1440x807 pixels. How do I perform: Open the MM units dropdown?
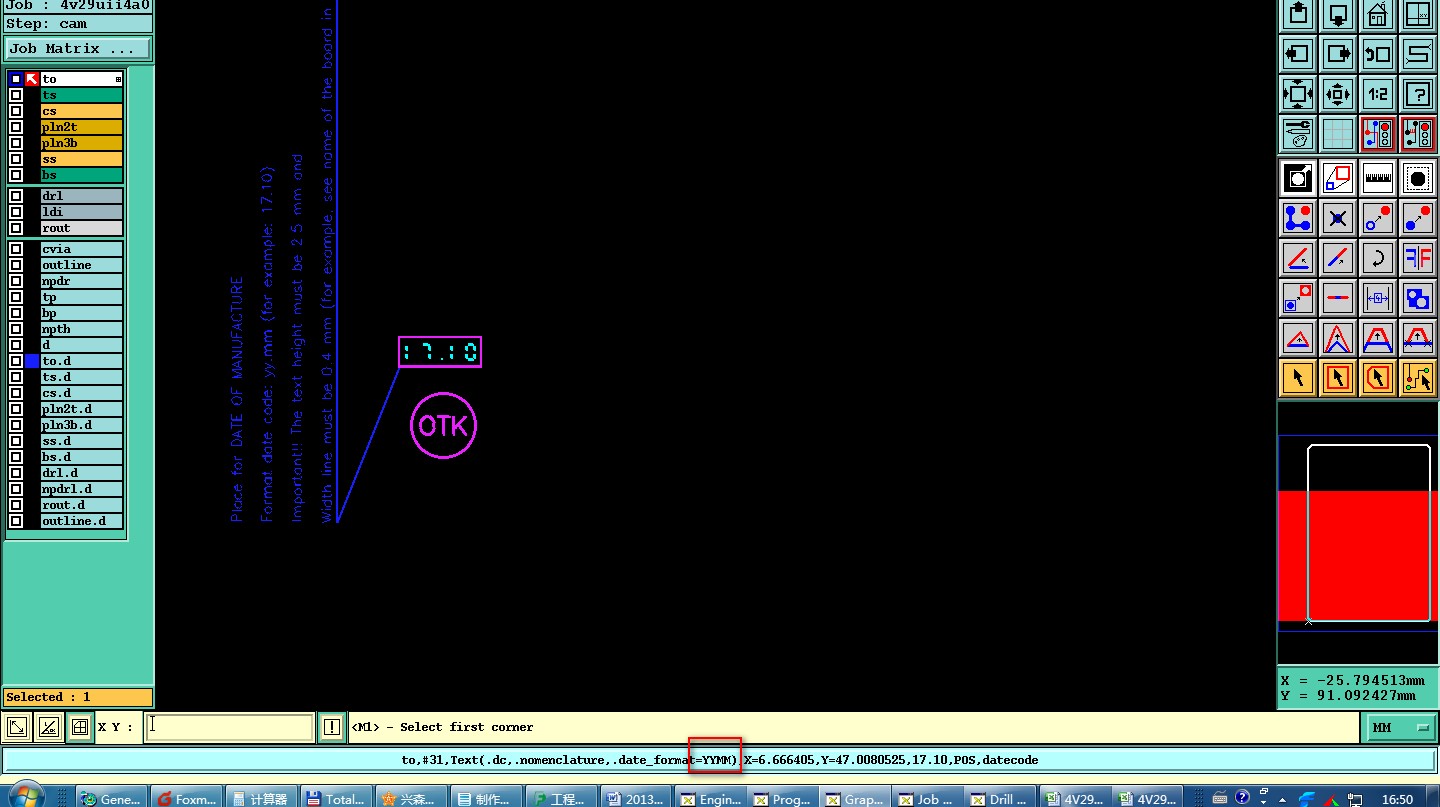click(1399, 727)
